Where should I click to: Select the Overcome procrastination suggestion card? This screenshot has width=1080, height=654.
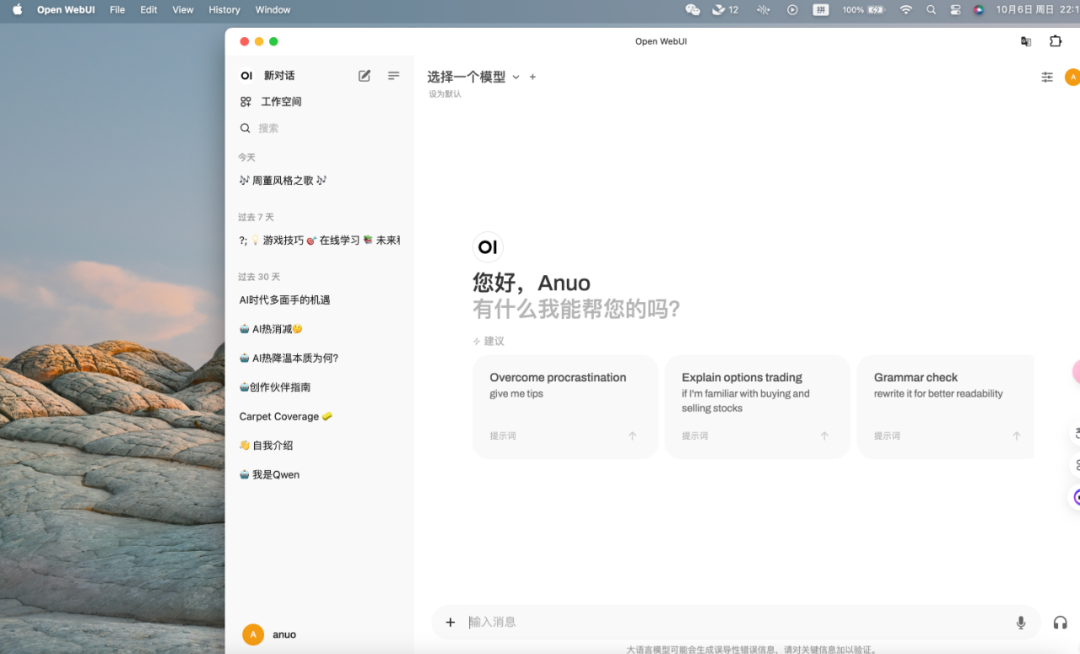pos(565,406)
